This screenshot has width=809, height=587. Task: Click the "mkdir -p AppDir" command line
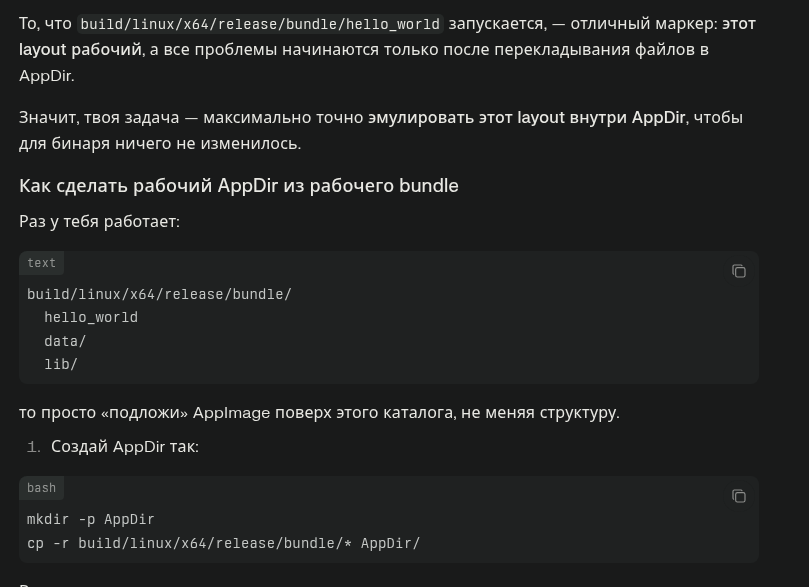point(91,519)
